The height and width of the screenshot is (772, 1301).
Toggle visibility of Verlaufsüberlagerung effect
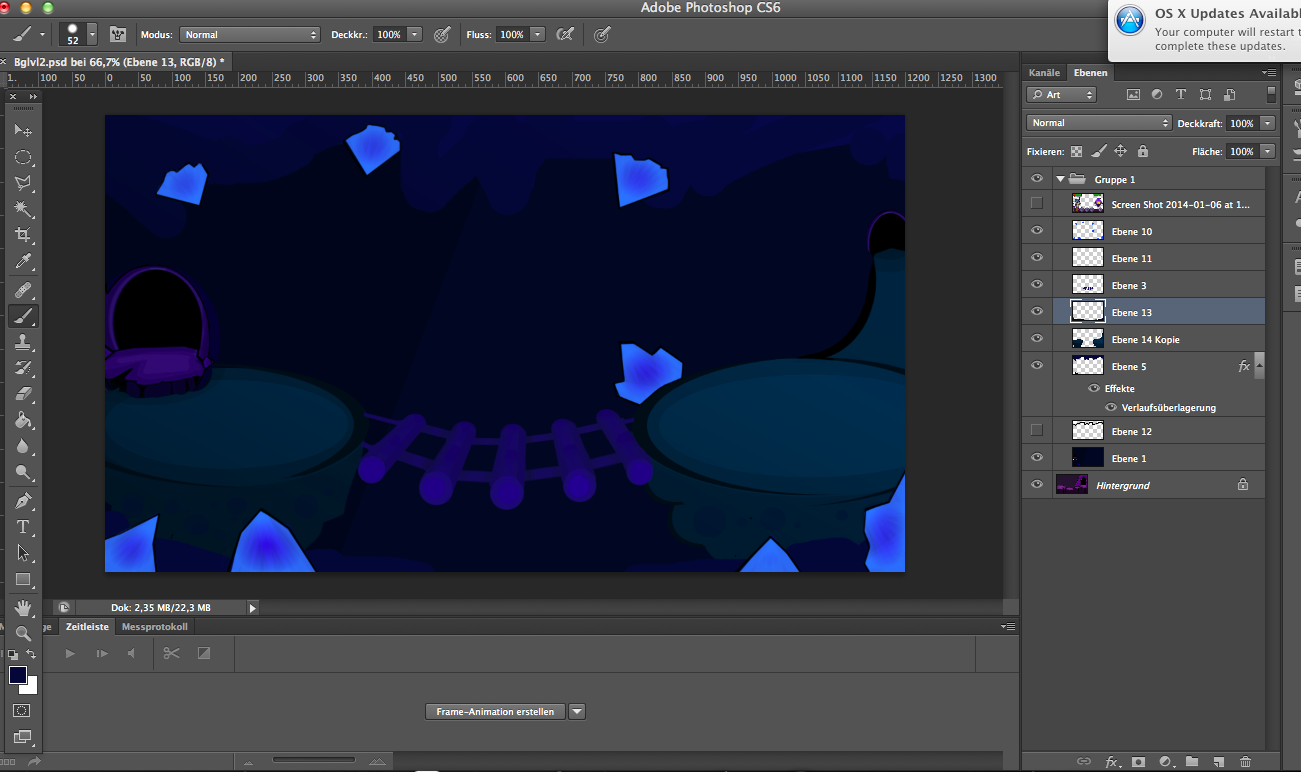1111,408
